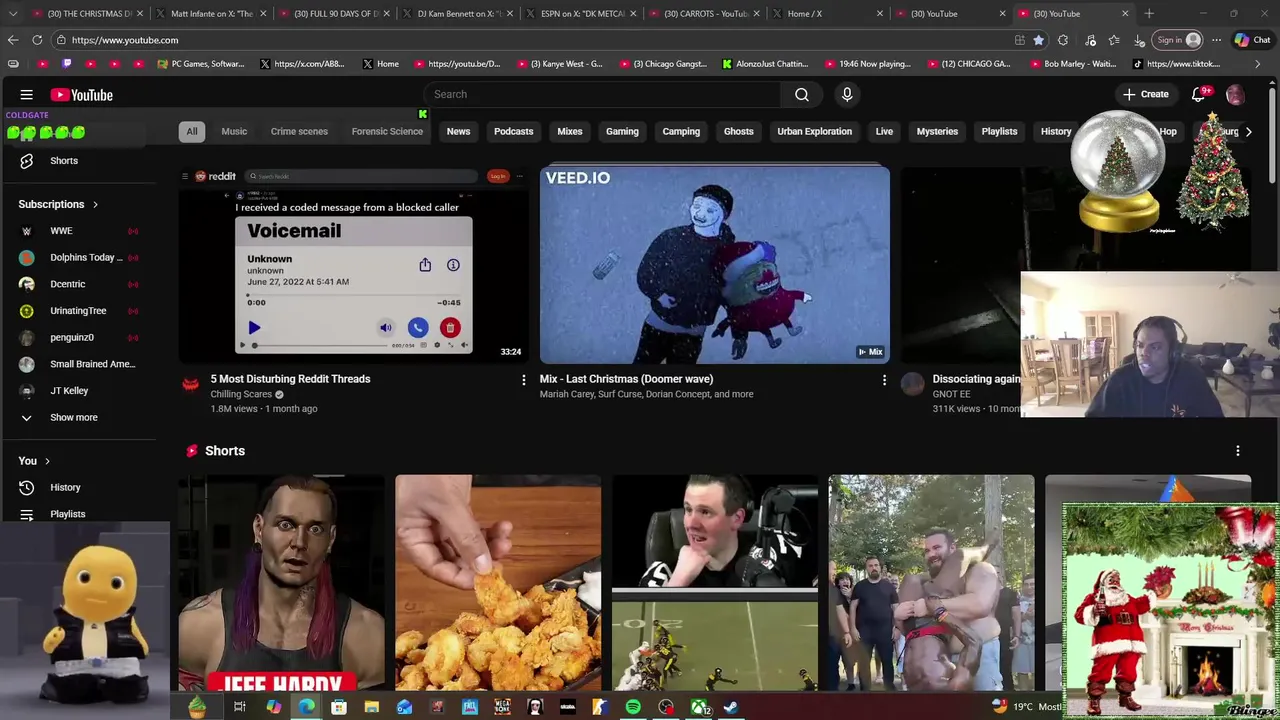Expand the You section
The height and width of the screenshot is (720, 1280).
(x=34, y=461)
